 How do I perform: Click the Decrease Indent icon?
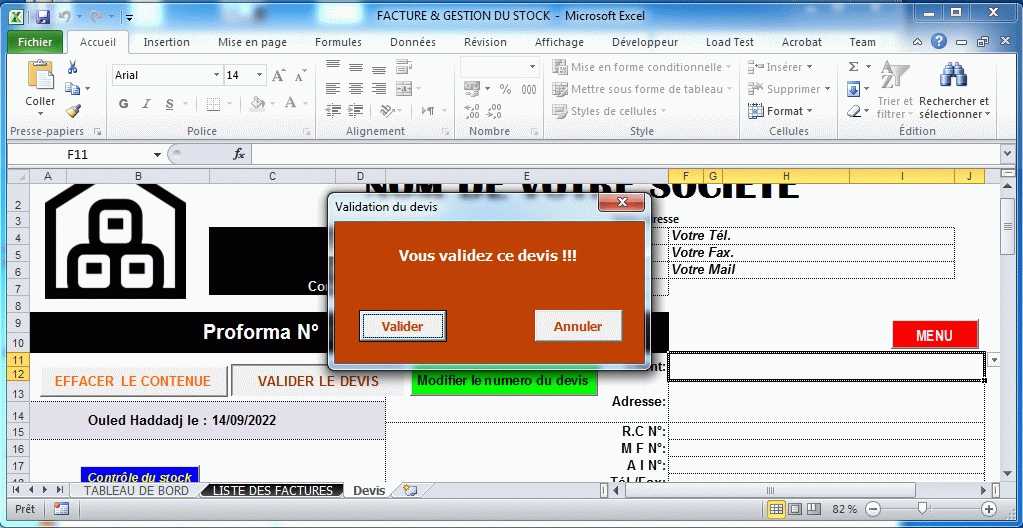click(333, 111)
